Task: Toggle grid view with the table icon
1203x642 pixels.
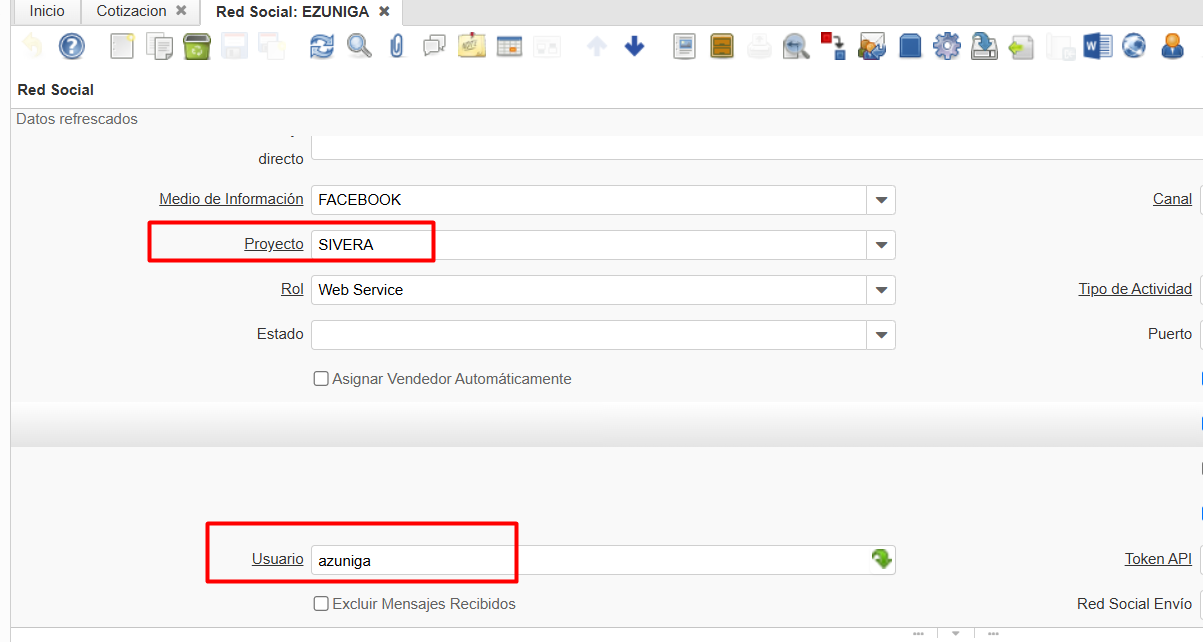Action: 510,46
